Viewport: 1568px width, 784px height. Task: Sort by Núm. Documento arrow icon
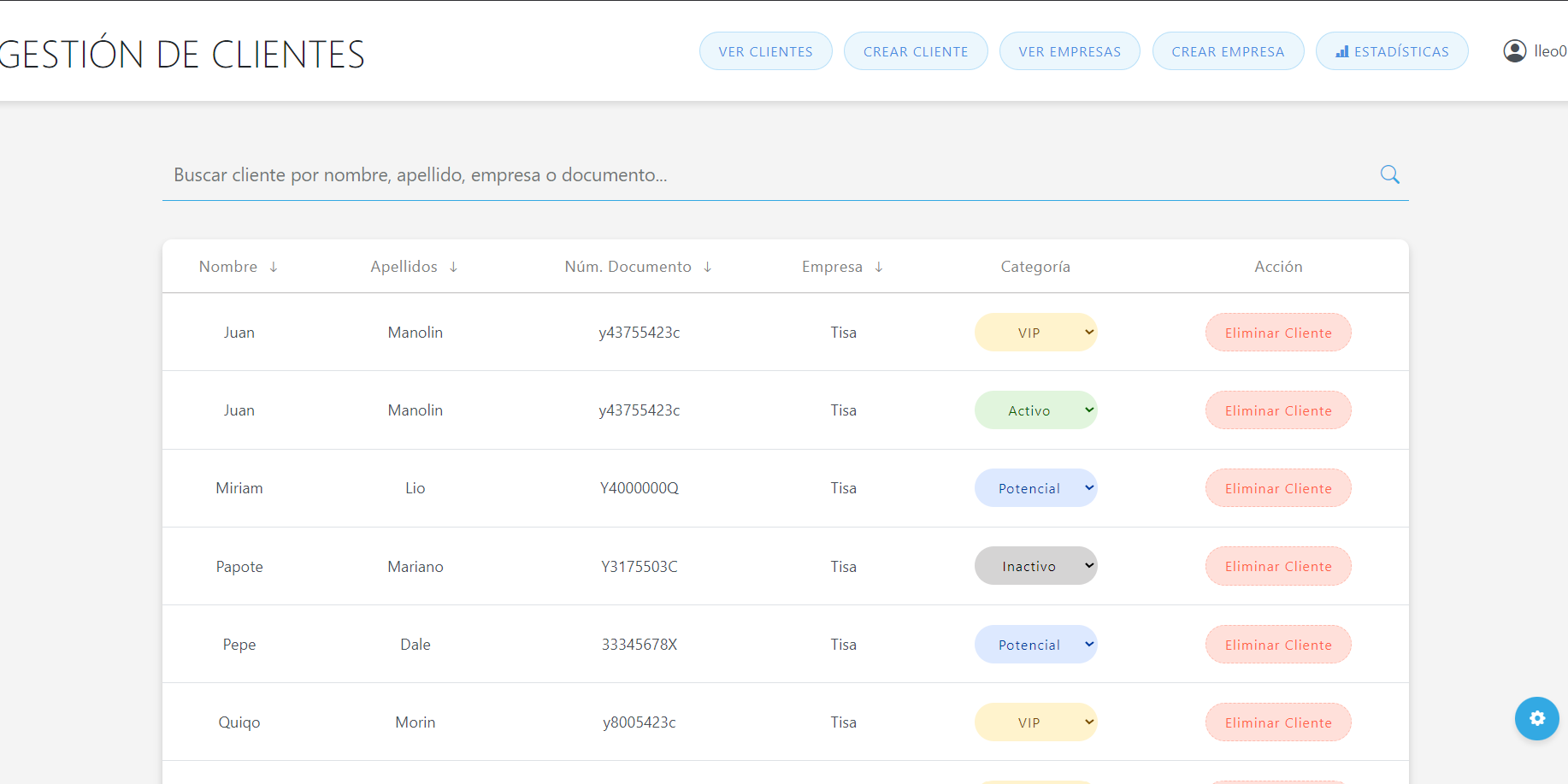tap(707, 267)
